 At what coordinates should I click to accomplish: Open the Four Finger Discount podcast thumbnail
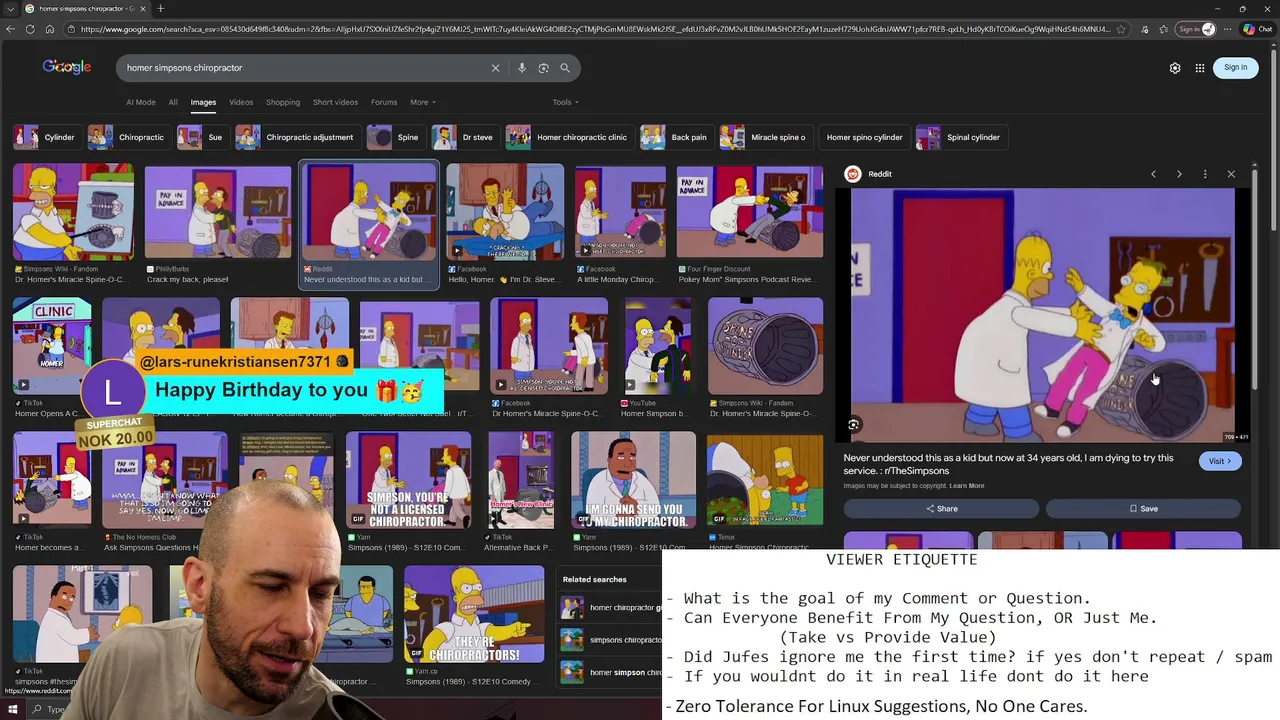point(750,212)
